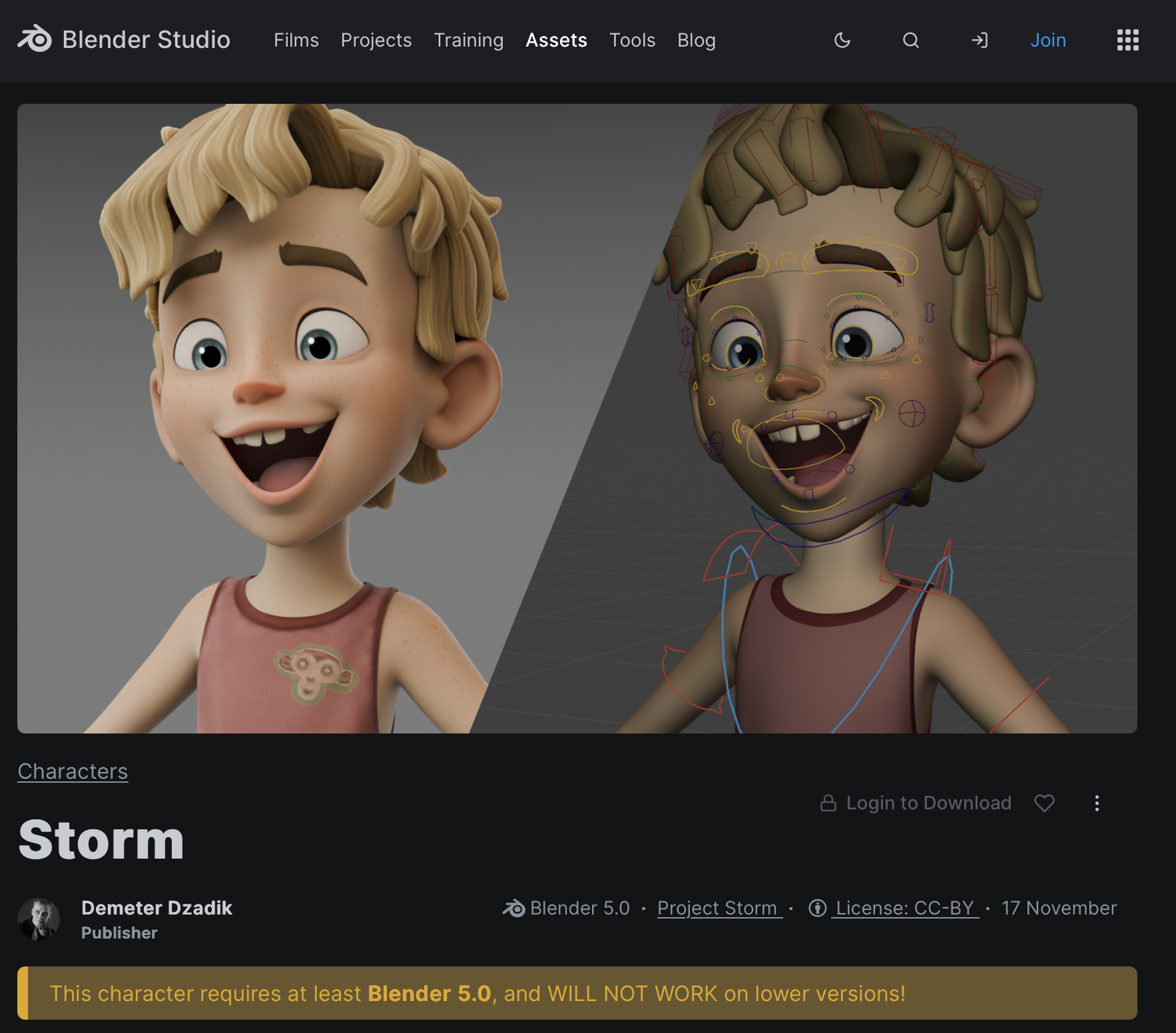Open the Project Storm link
The width and height of the screenshot is (1176, 1033).
[719, 908]
